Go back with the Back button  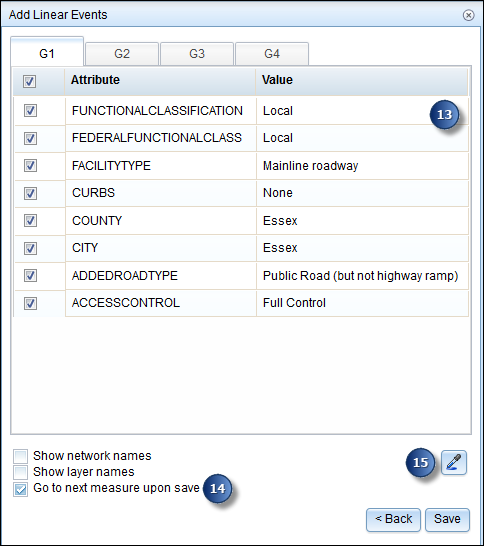(393, 519)
